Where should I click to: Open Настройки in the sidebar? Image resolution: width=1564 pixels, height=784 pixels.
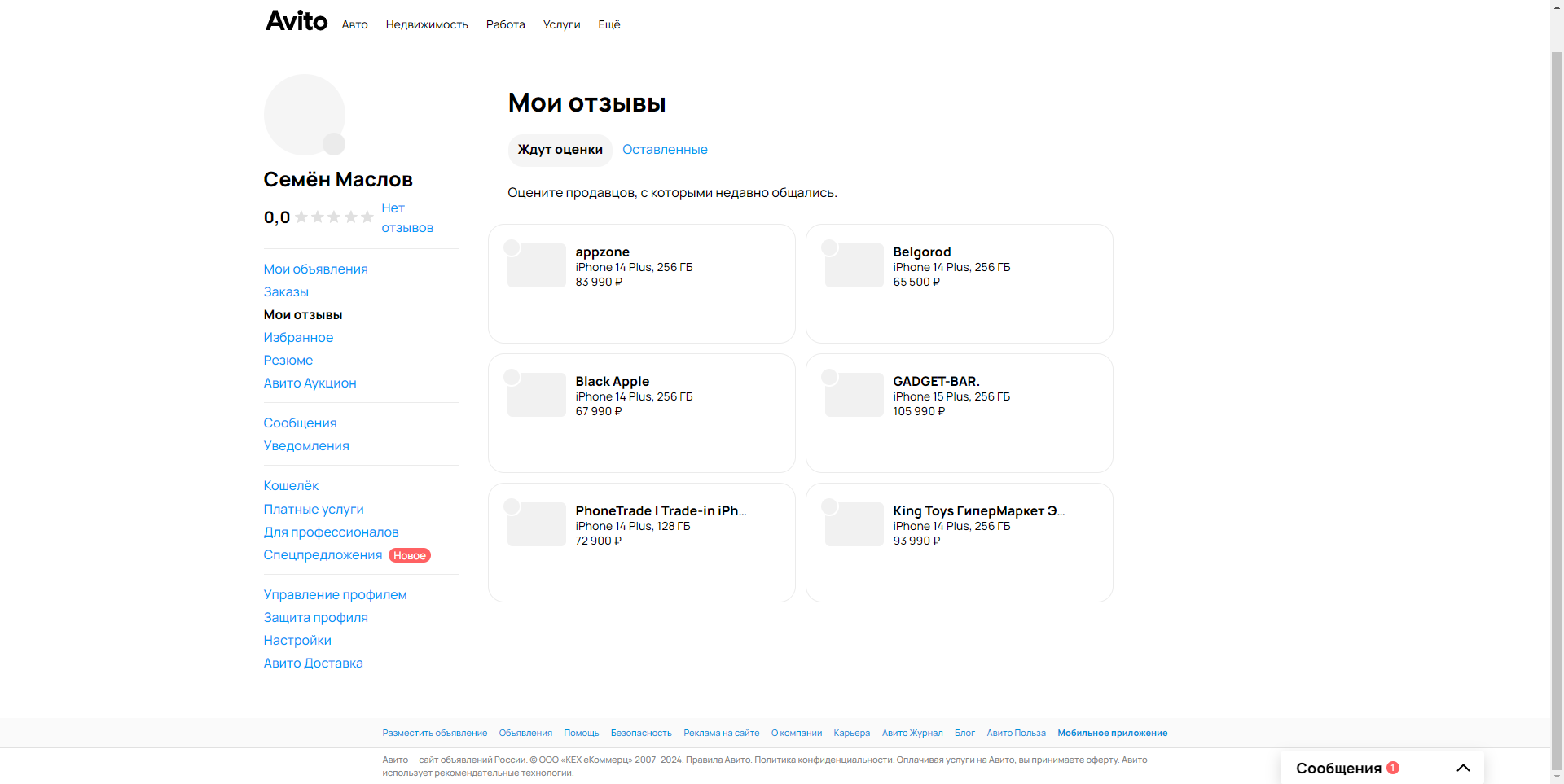pos(297,641)
